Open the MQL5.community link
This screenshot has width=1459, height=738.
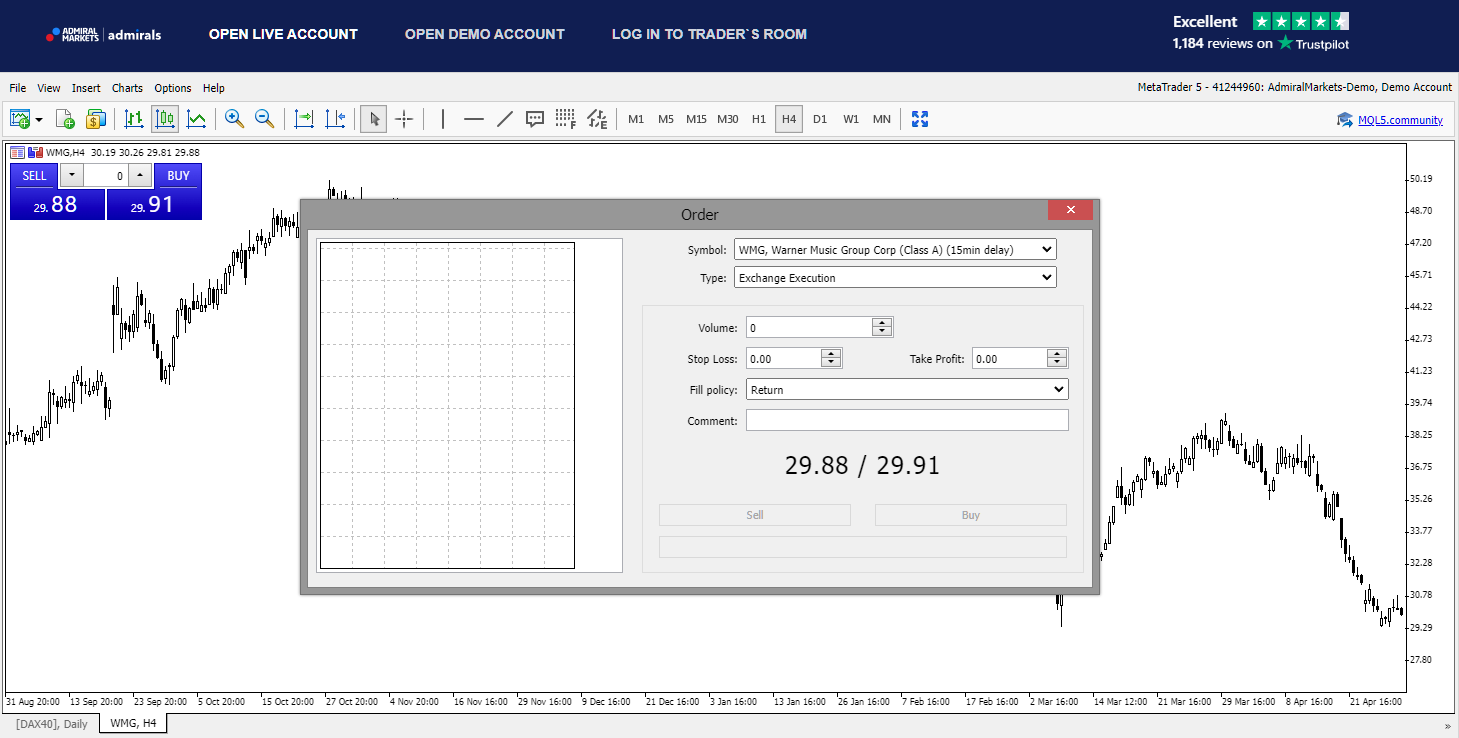point(1400,120)
